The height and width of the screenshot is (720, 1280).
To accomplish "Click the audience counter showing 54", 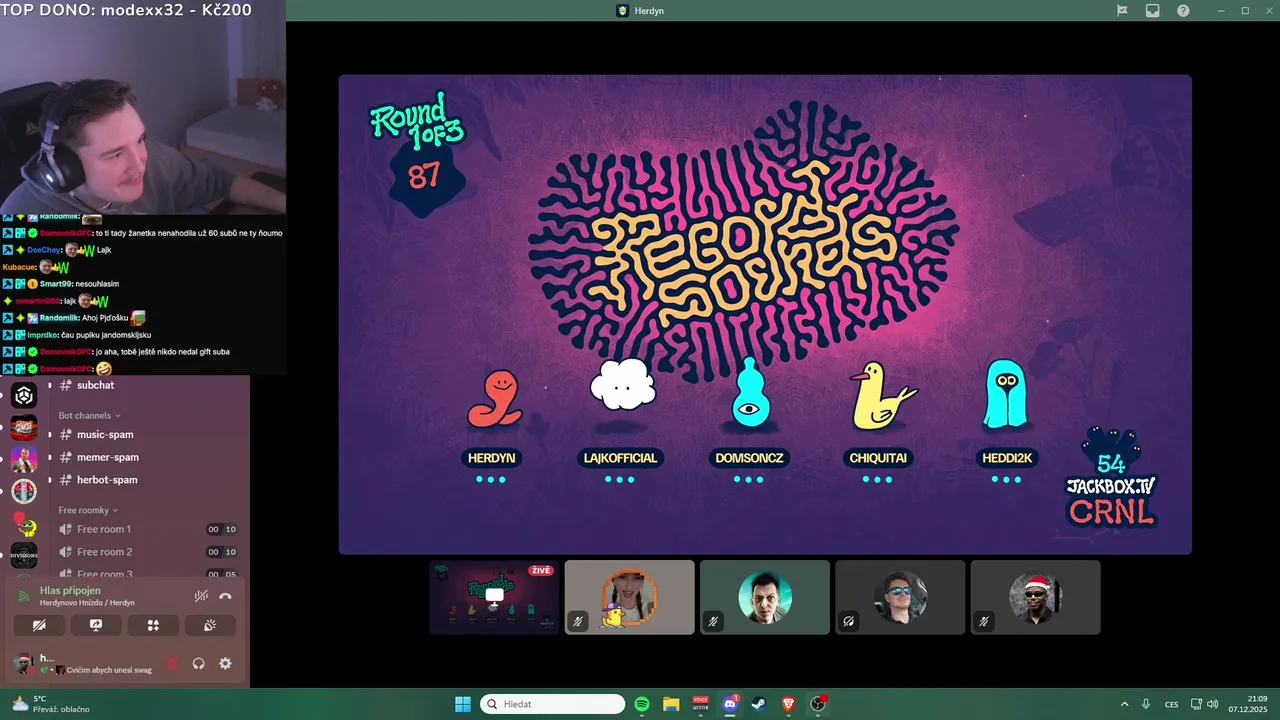I will pyautogui.click(x=1111, y=464).
